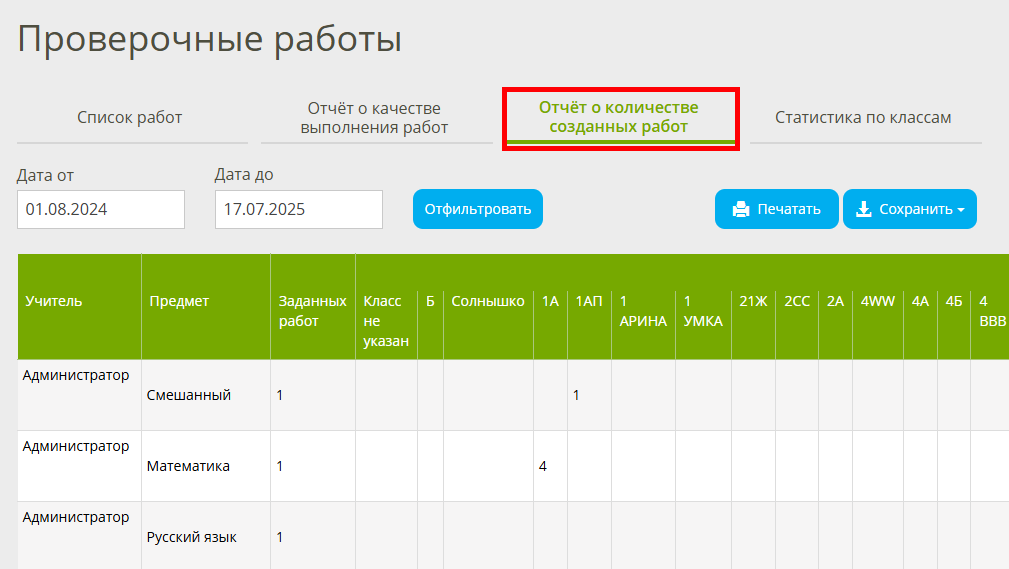Click the Сохранить dropdown caret arrow
This screenshot has height=569, width=1009.
[x=961, y=210]
